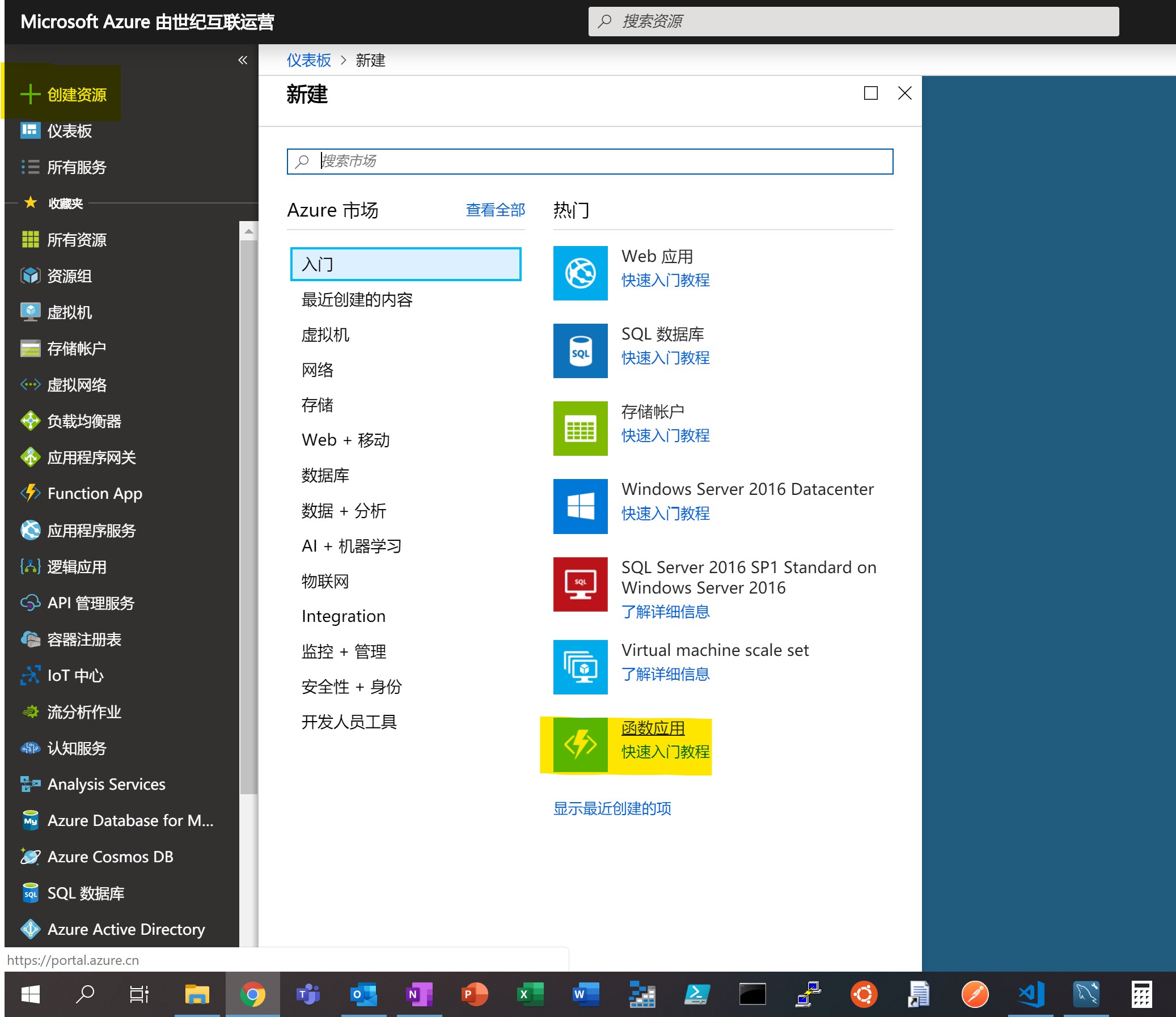Select the 网络 marketplace category
The height and width of the screenshot is (1017, 1176).
pos(318,370)
